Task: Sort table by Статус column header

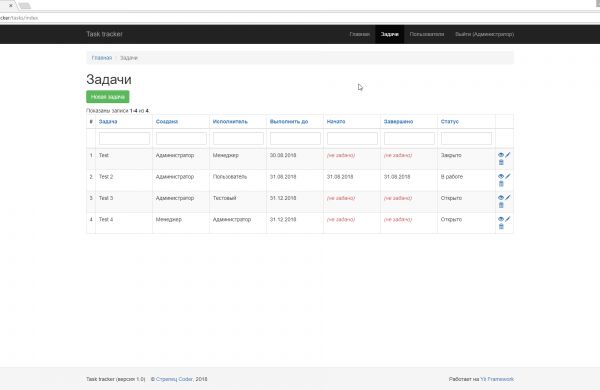Action: coord(450,122)
